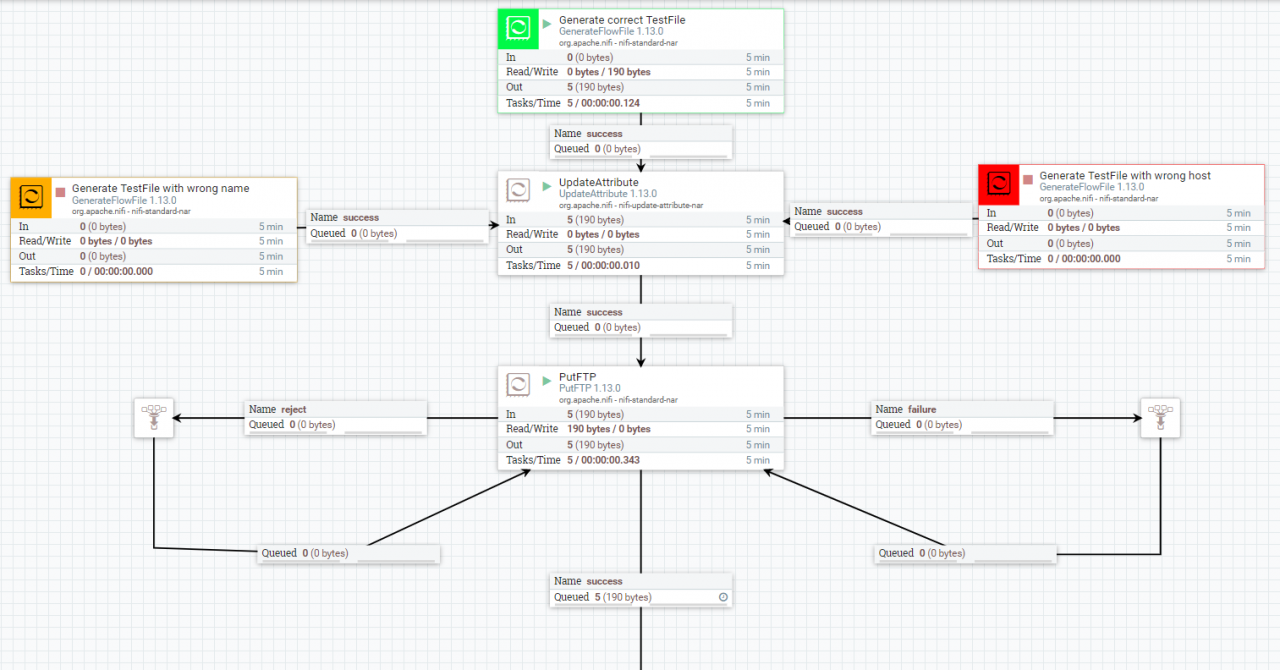Select success connection from wrong name processor
The height and width of the screenshot is (670, 1280).
397,225
